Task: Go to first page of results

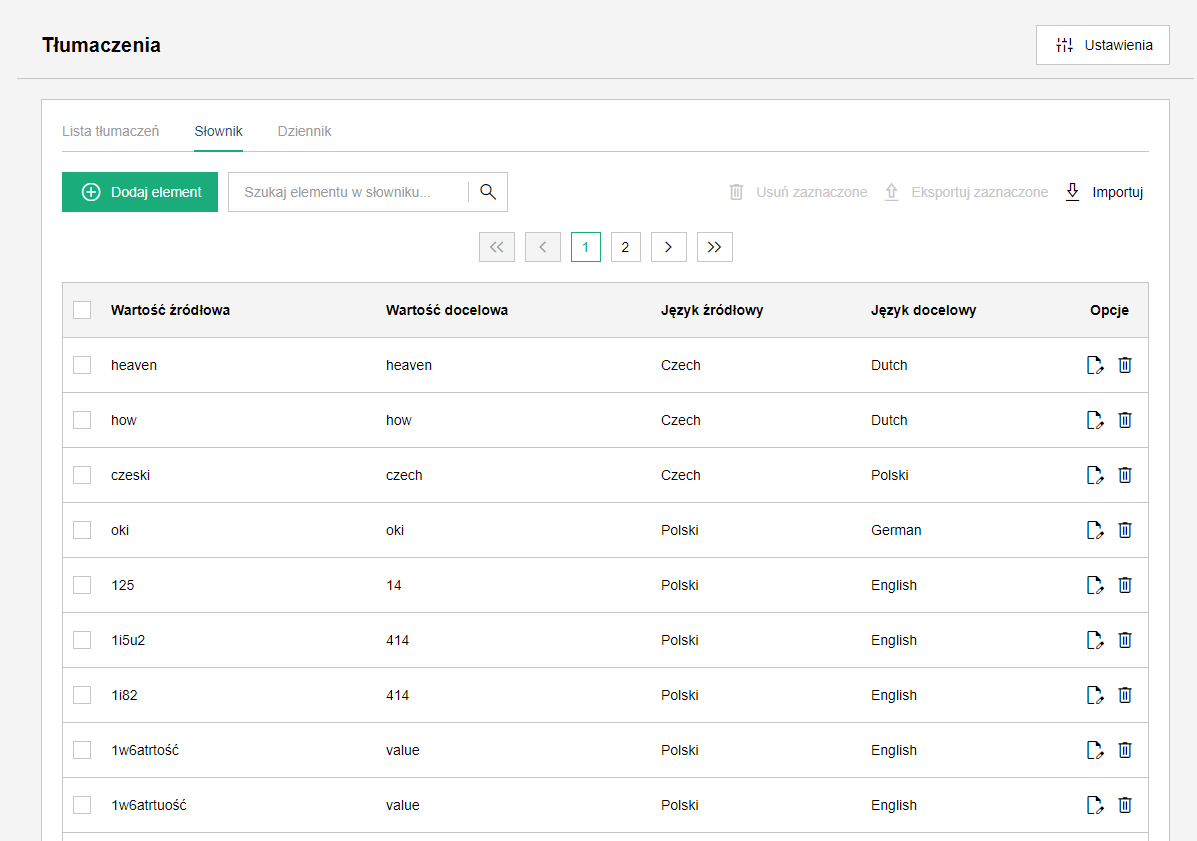Action: coord(497,247)
